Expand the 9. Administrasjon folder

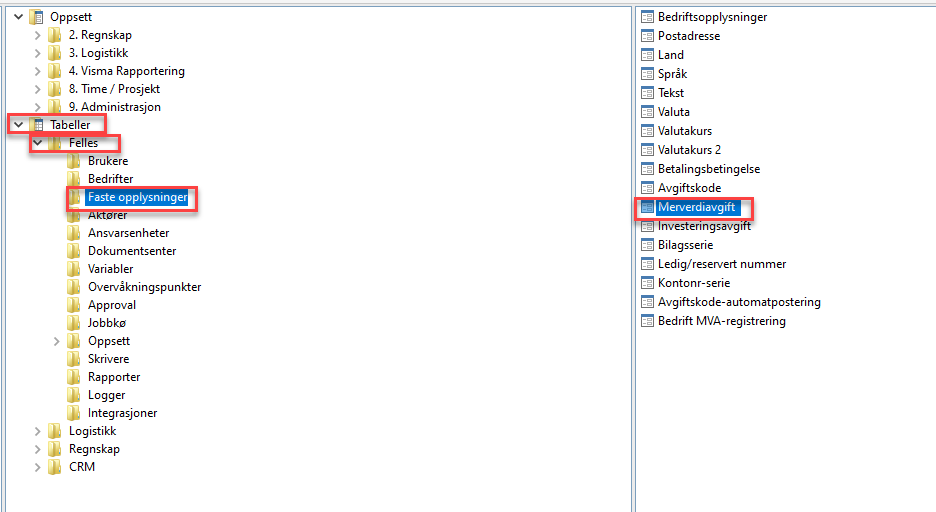point(38,107)
